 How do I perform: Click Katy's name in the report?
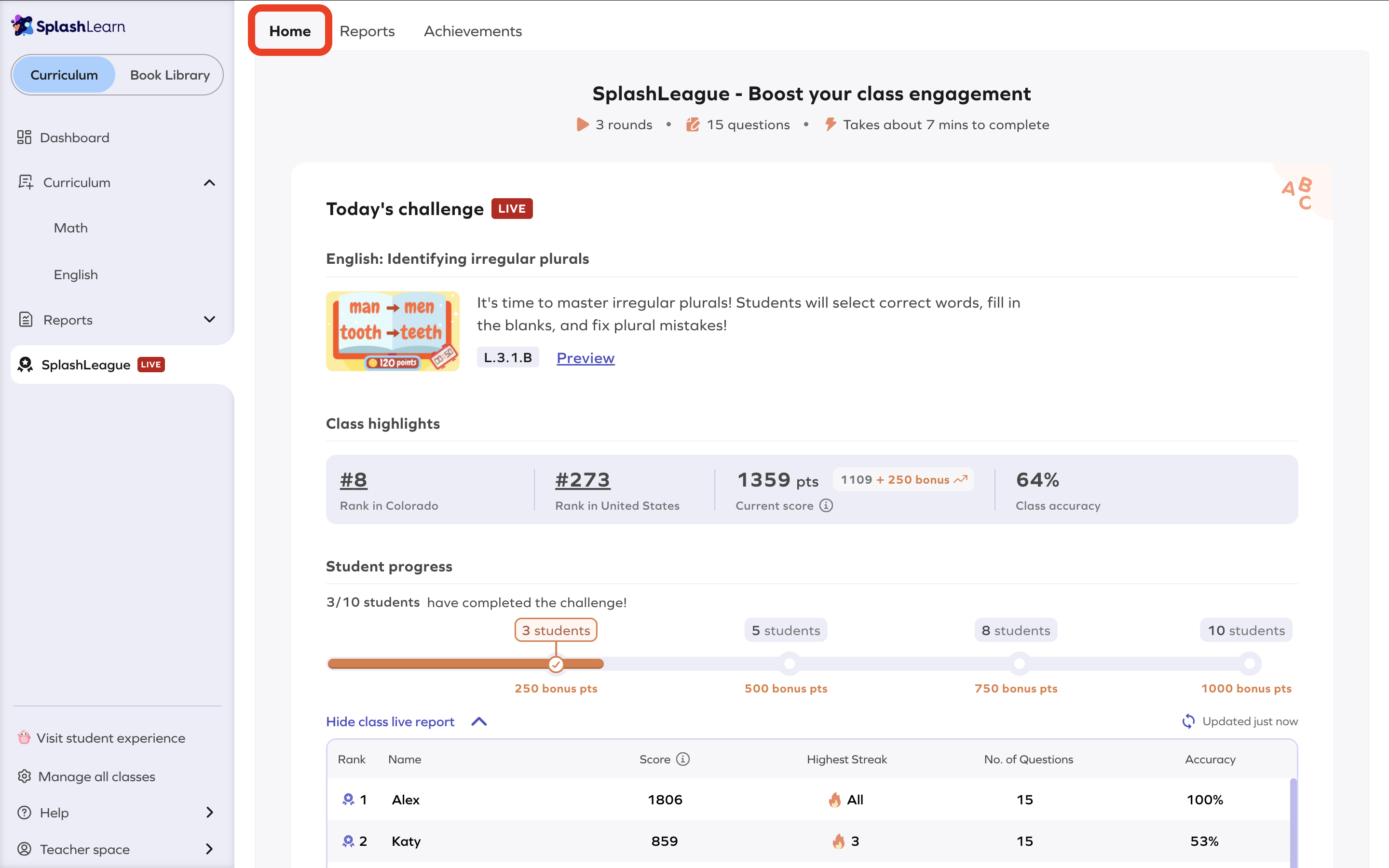(x=407, y=841)
